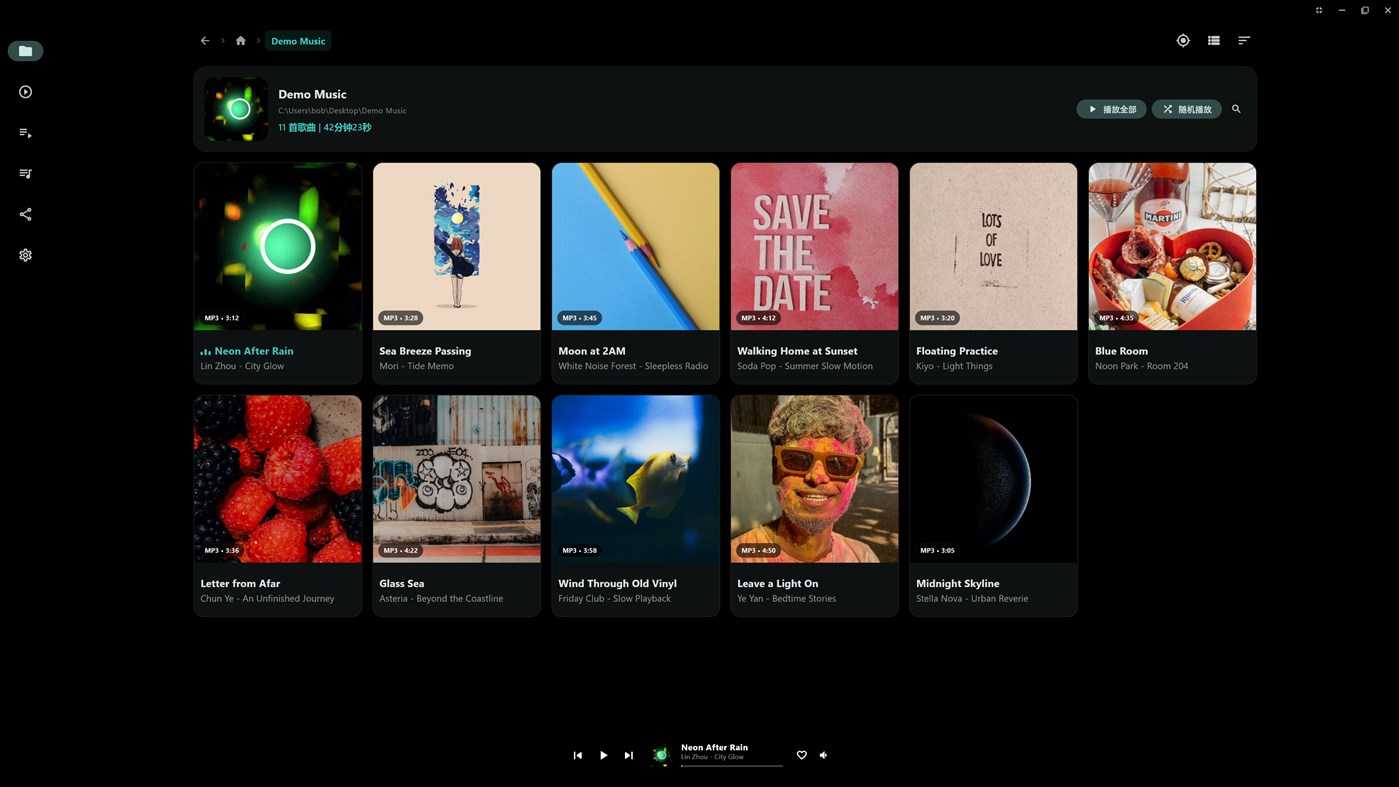Favorite the current song with the heart
This screenshot has height=787, width=1399.
[x=801, y=755]
